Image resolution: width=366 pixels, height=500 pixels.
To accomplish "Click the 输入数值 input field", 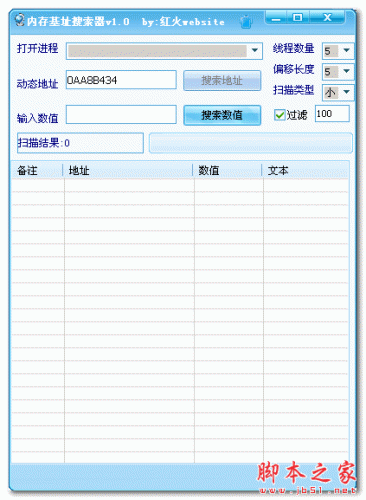I will pyautogui.click(x=121, y=115).
